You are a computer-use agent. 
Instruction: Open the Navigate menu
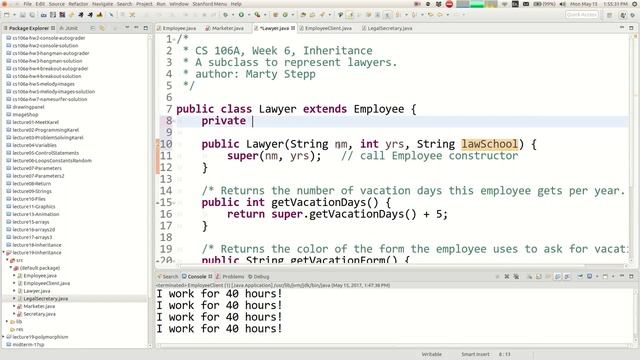click(102, 4)
